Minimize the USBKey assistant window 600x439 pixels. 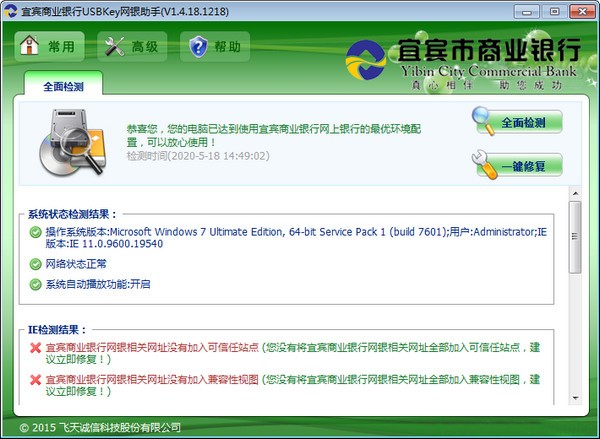(527, 11)
